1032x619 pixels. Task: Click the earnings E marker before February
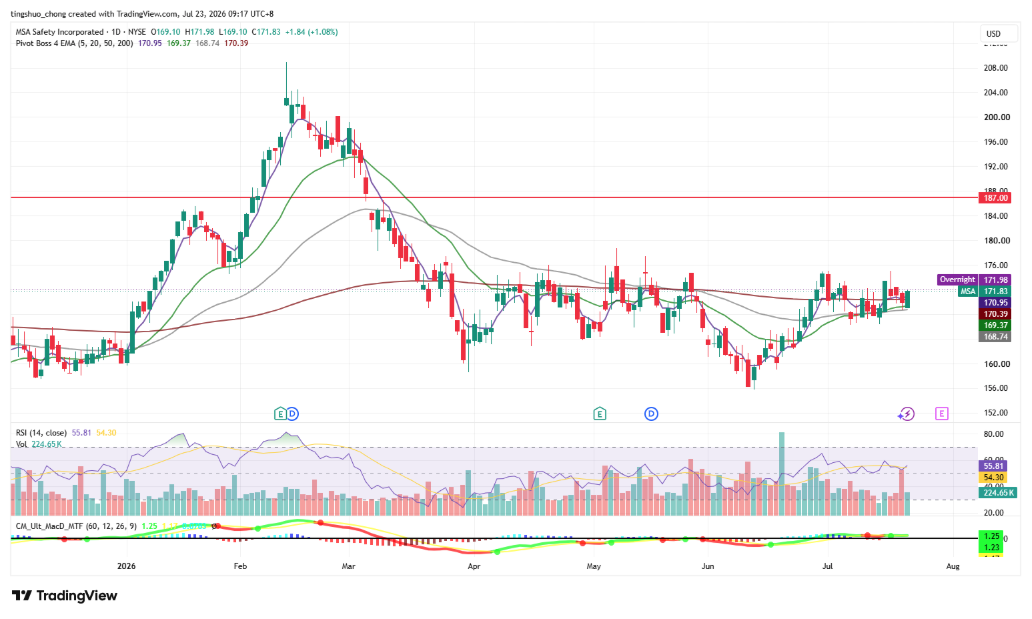click(x=280, y=414)
